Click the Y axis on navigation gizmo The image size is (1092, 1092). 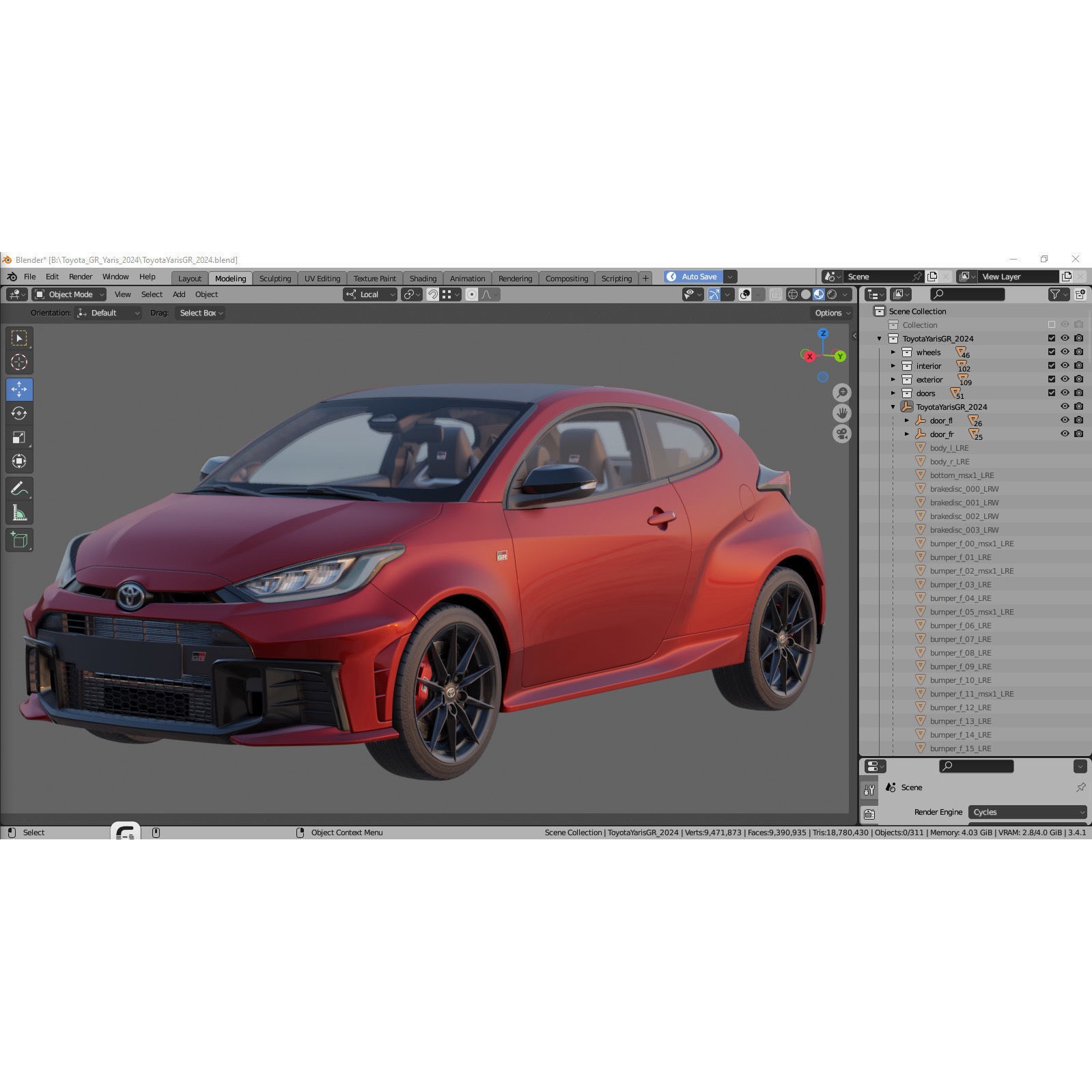coord(840,356)
